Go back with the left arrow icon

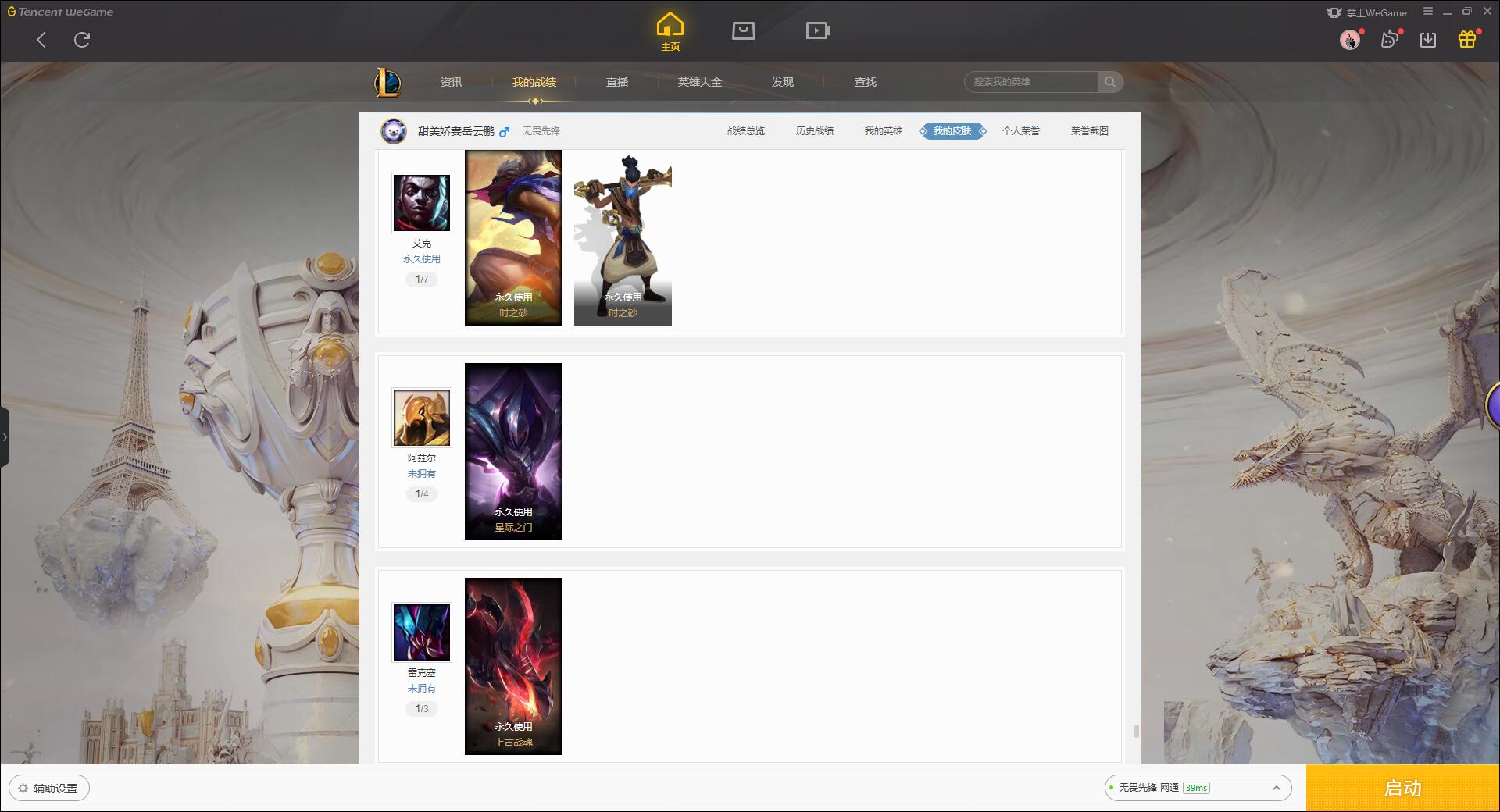click(41, 40)
